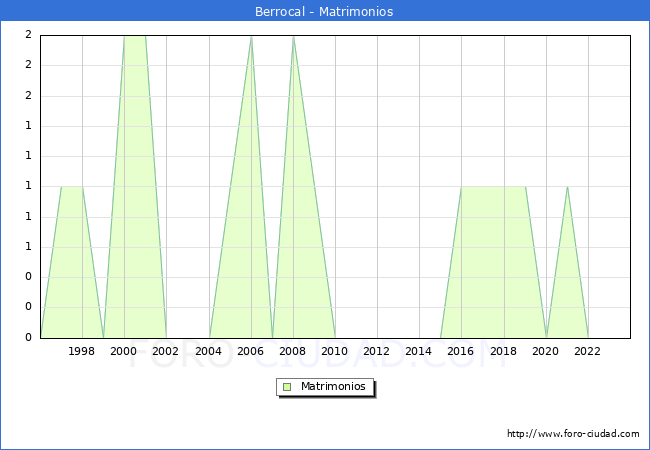Select the 2014 x-axis label
Screen dimensions: 650x450
point(419,351)
